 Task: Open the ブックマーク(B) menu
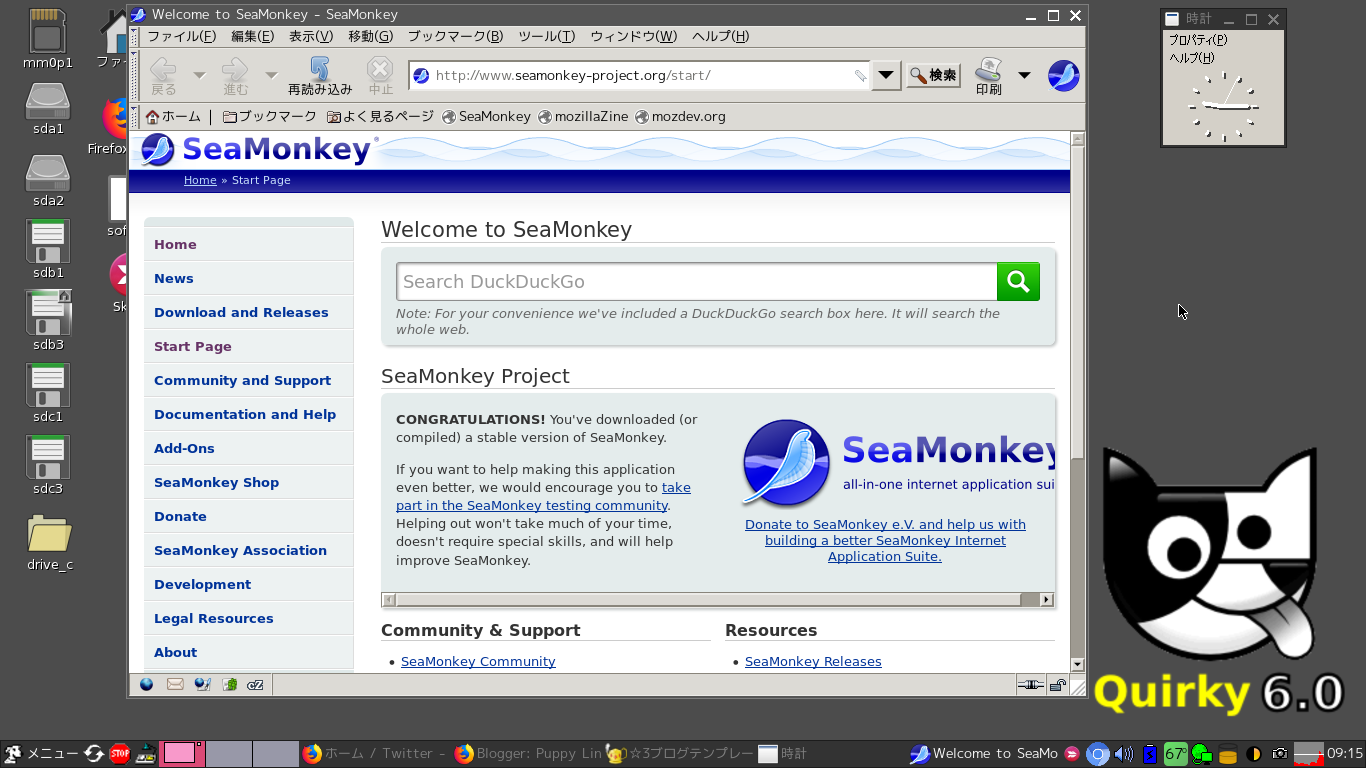(455, 36)
